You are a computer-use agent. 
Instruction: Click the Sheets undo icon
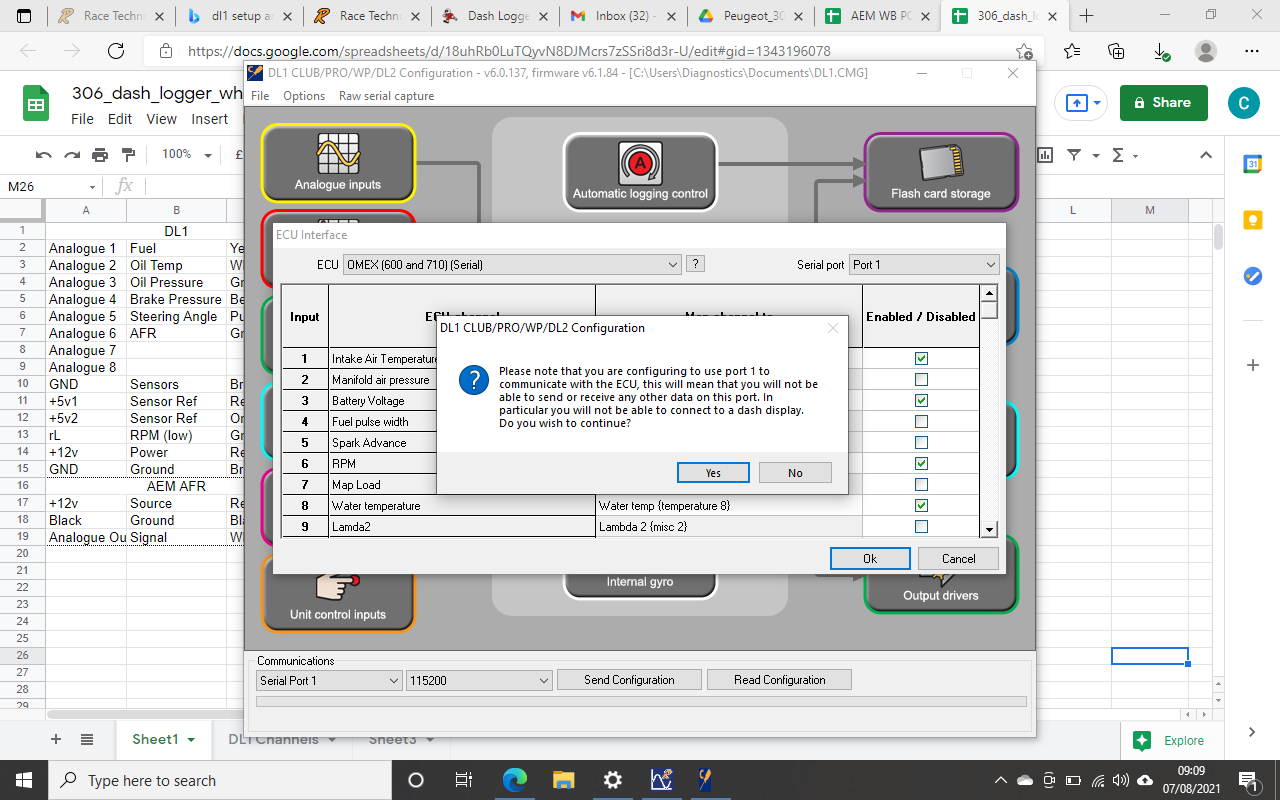(43, 155)
